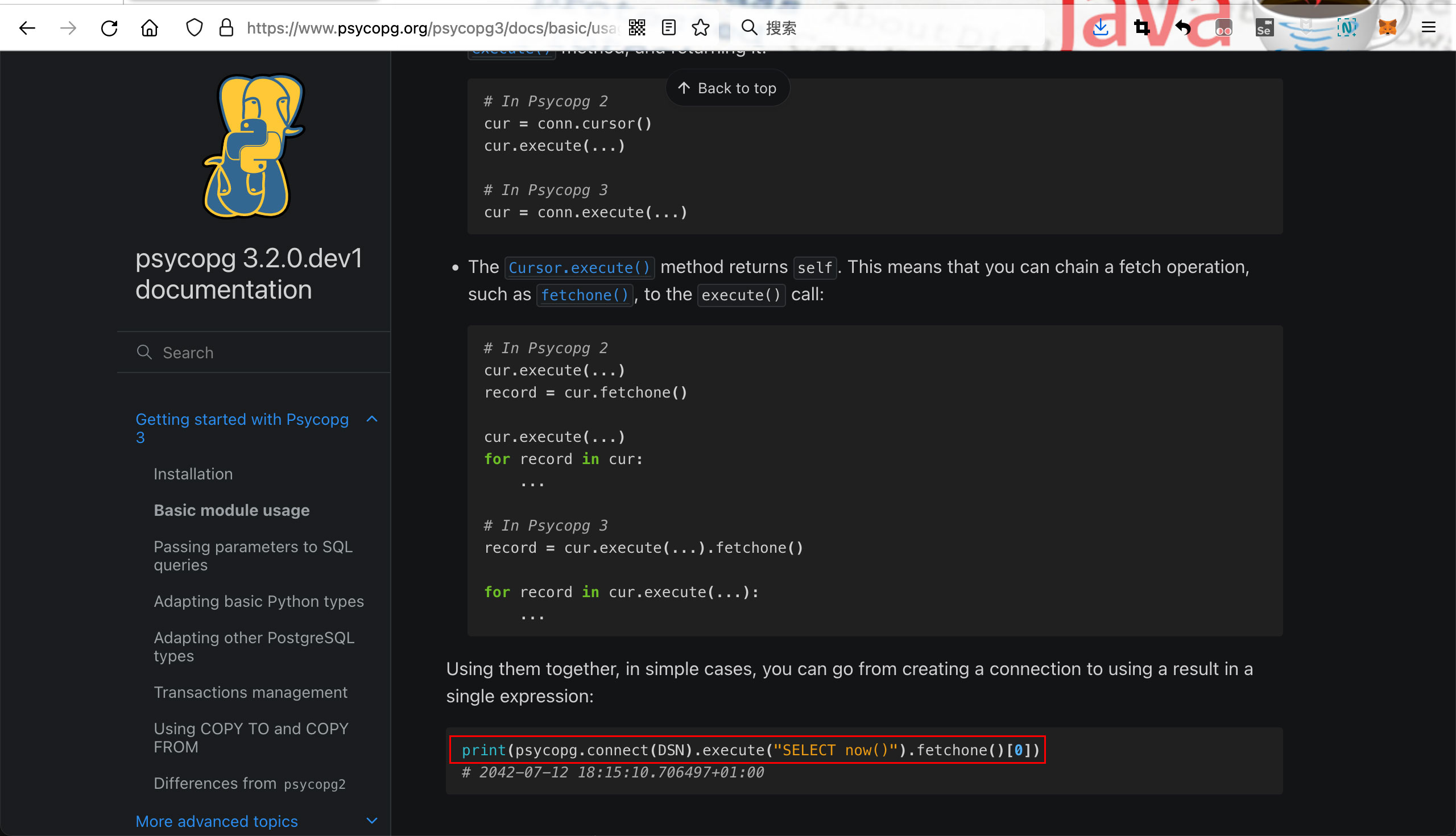The height and width of the screenshot is (836, 1456).
Task: Click the inline self code literal
Action: click(814, 267)
